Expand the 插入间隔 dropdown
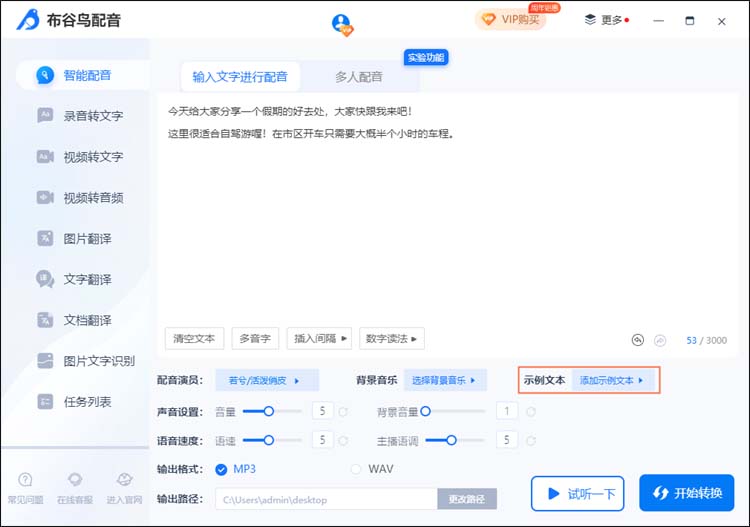 [320, 339]
